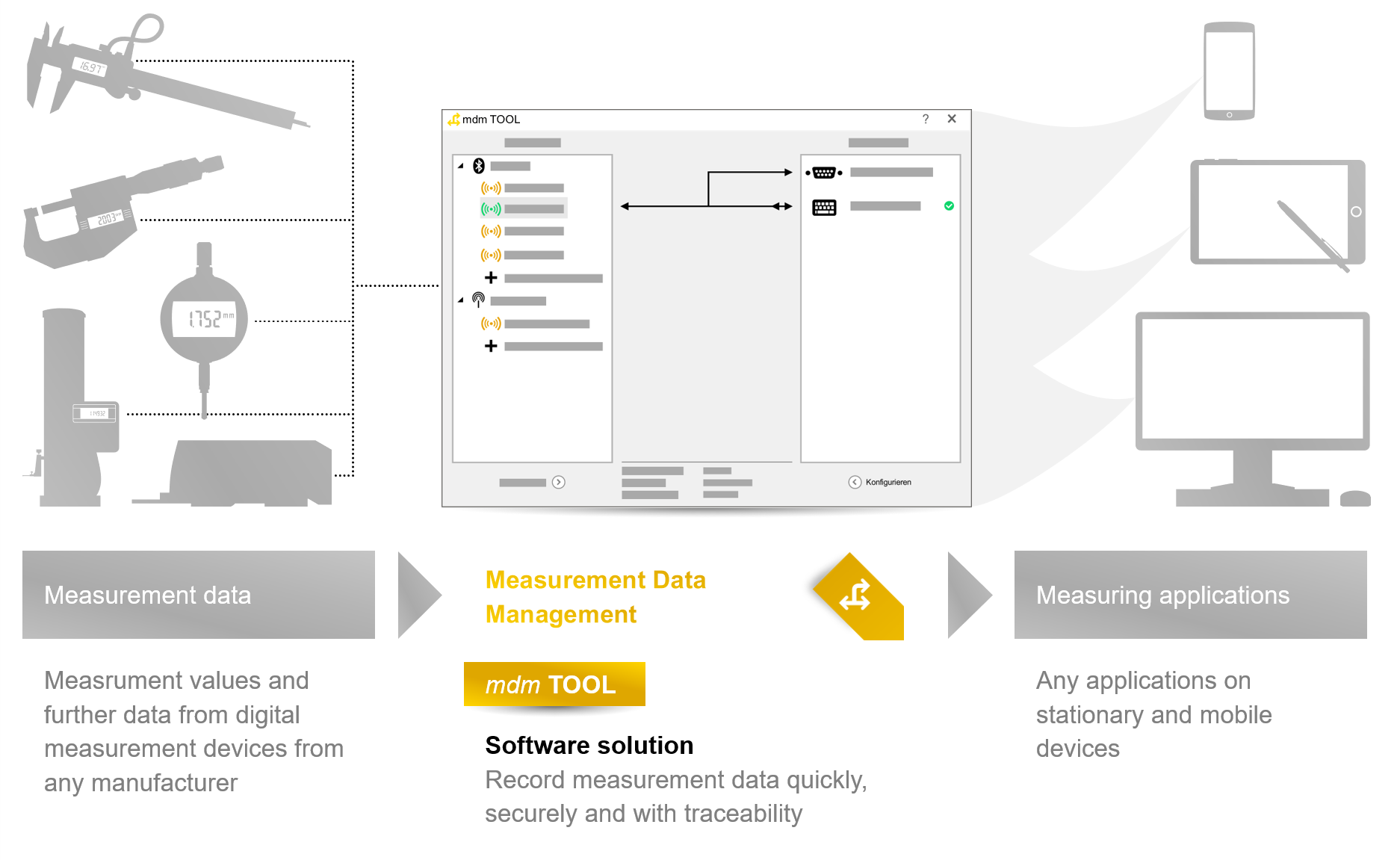Click the yellow Measurement Data Management arrow tag

(x=858, y=597)
